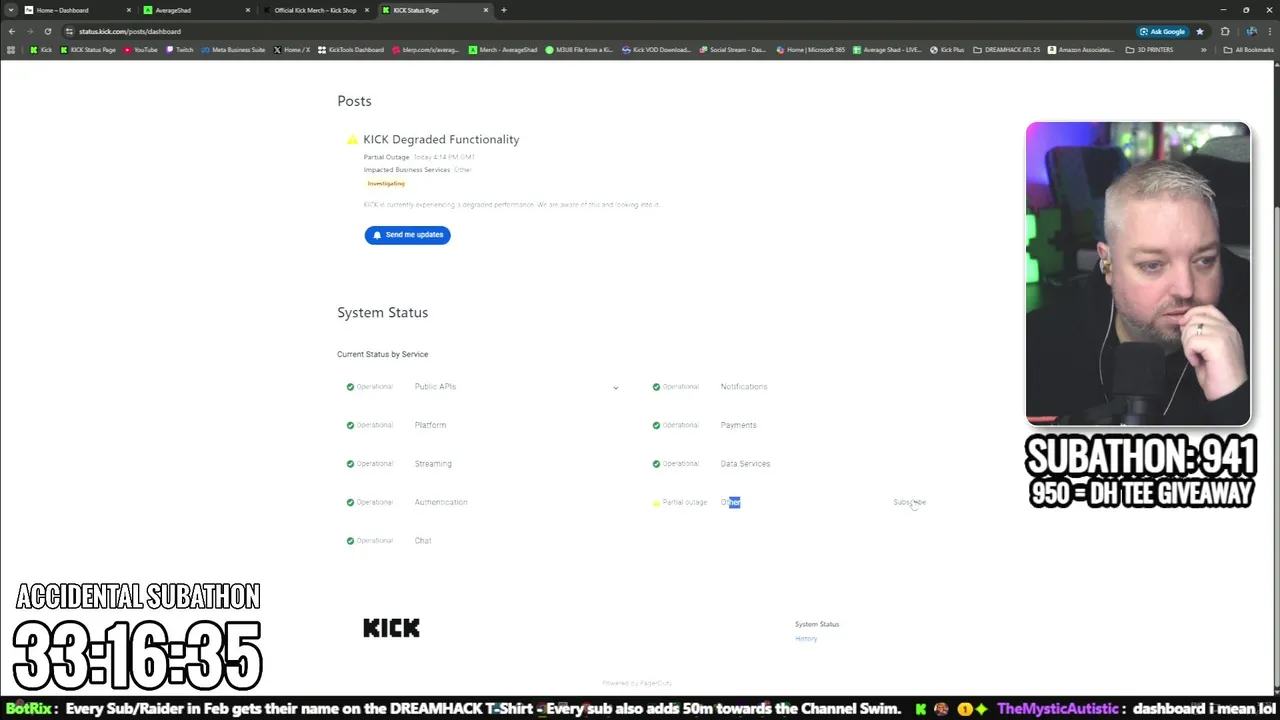Open the Chrome profile avatar
The width and height of the screenshot is (1280, 720).
click(x=1251, y=31)
